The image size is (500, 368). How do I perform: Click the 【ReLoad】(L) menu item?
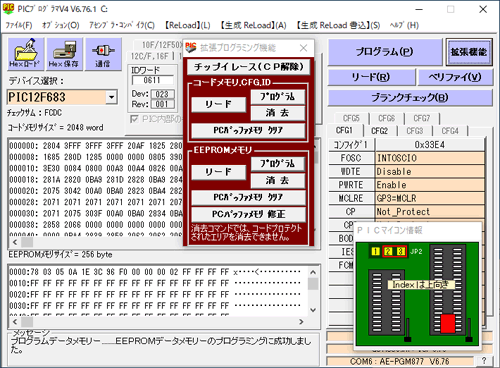(188, 25)
